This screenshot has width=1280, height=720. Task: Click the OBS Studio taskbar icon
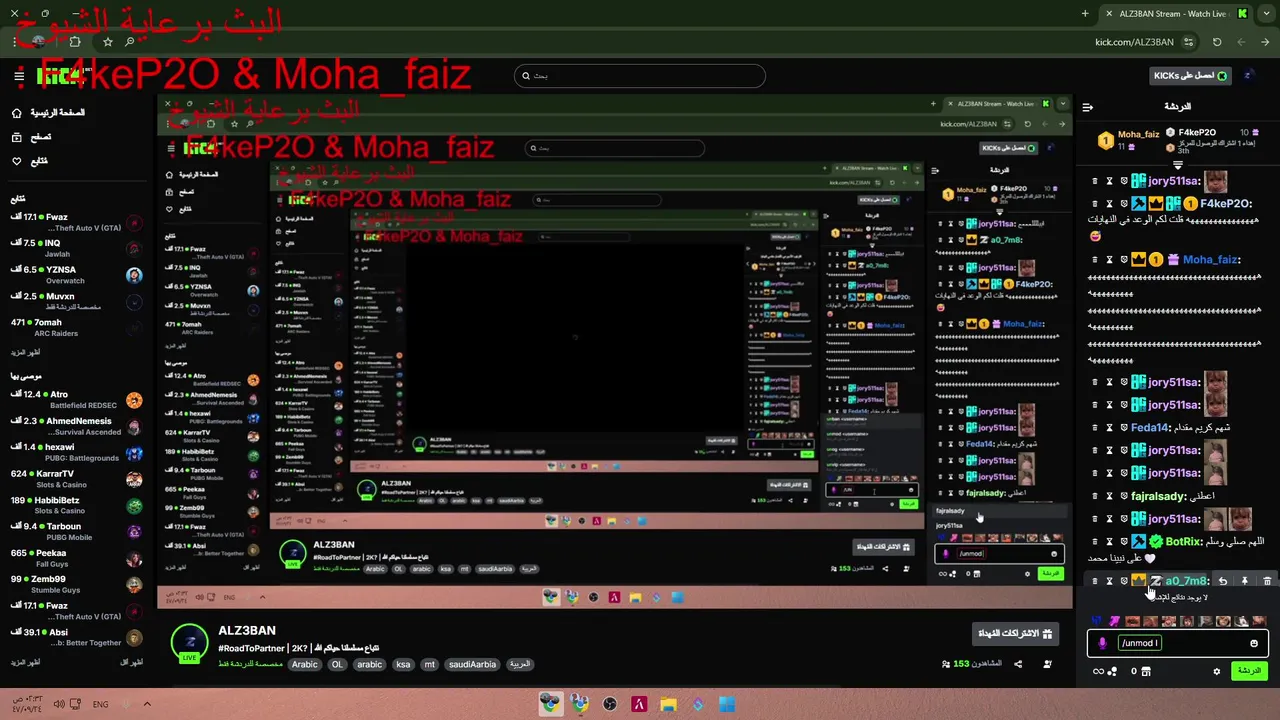point(610,704)
